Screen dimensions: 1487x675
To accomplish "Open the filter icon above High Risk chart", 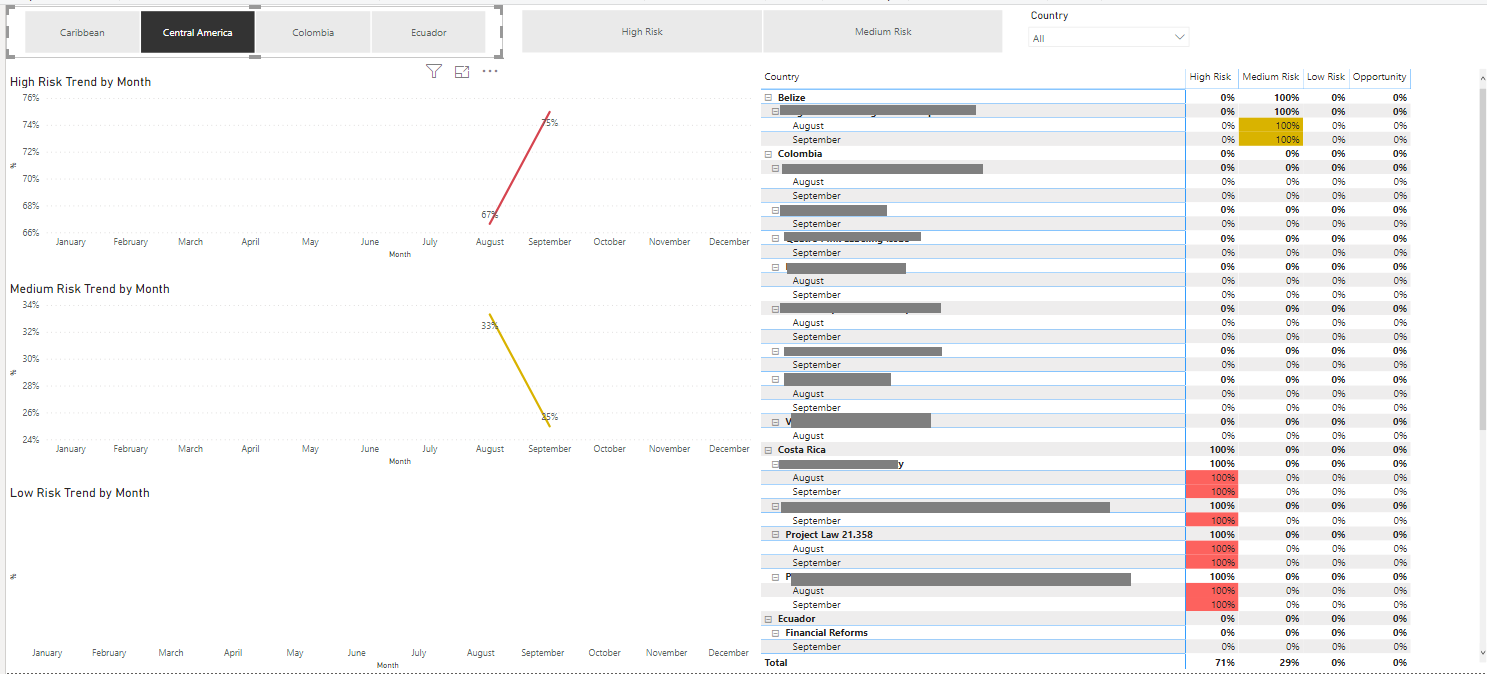I will click(433, 71).
